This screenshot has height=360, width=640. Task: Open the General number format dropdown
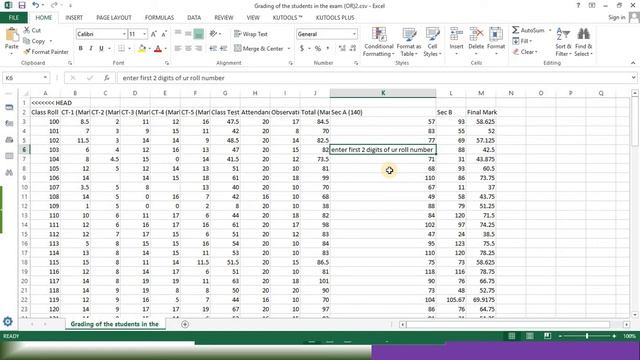tap(354, 34)
